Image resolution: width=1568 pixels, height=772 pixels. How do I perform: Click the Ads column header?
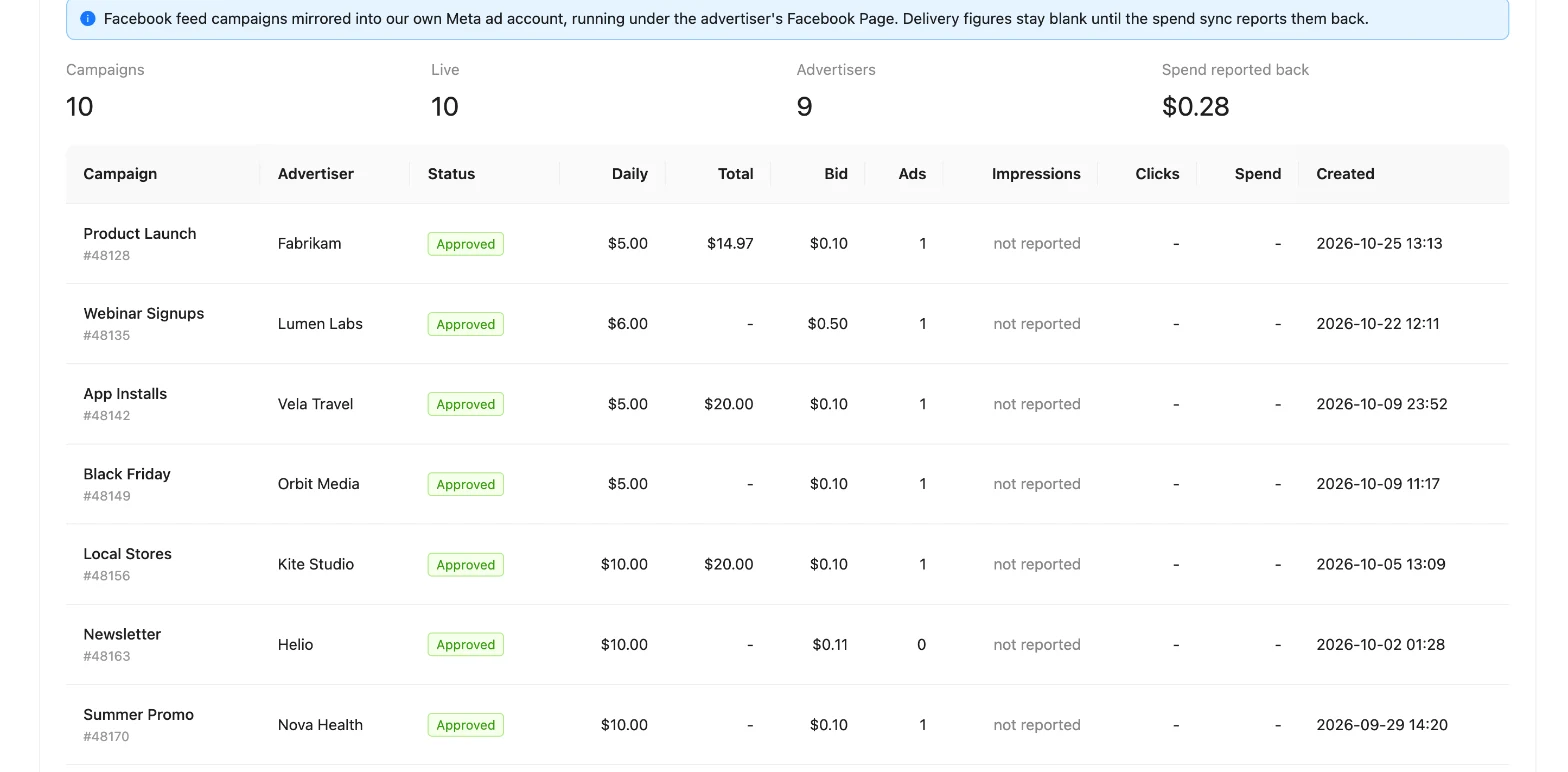point(912,174)
